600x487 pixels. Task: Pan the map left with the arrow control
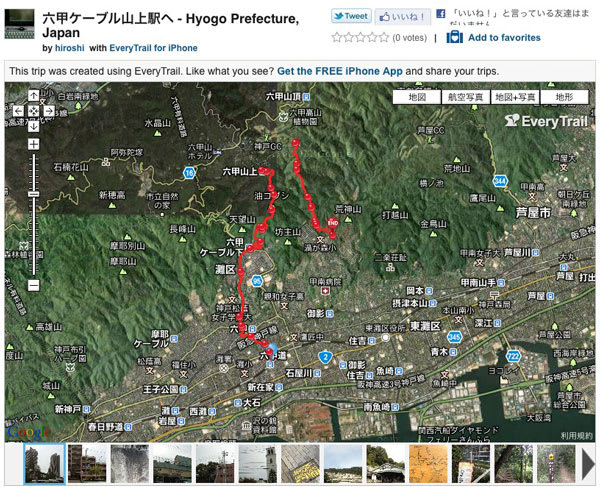[18, 111]
